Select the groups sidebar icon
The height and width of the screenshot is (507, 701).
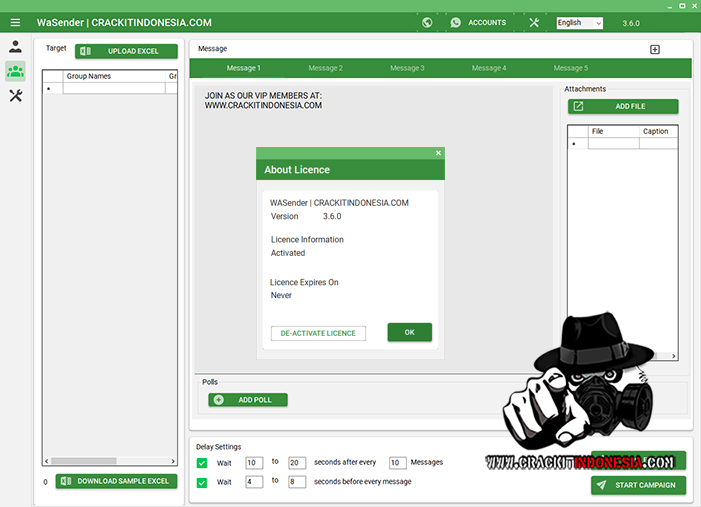15,71
